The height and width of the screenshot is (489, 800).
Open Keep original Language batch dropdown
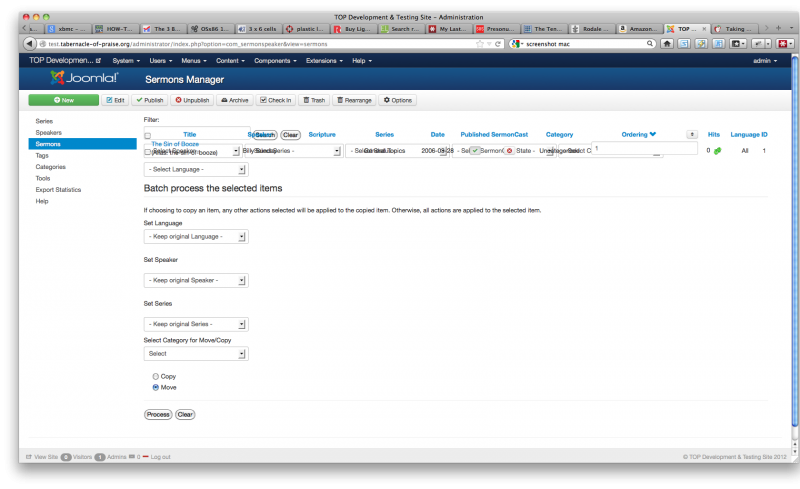196,237
